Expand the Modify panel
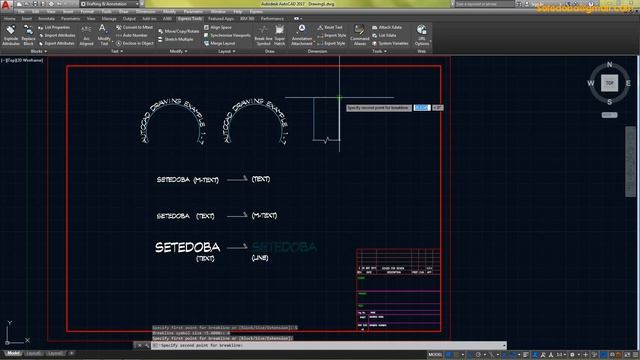 click(x=178, y=51)
